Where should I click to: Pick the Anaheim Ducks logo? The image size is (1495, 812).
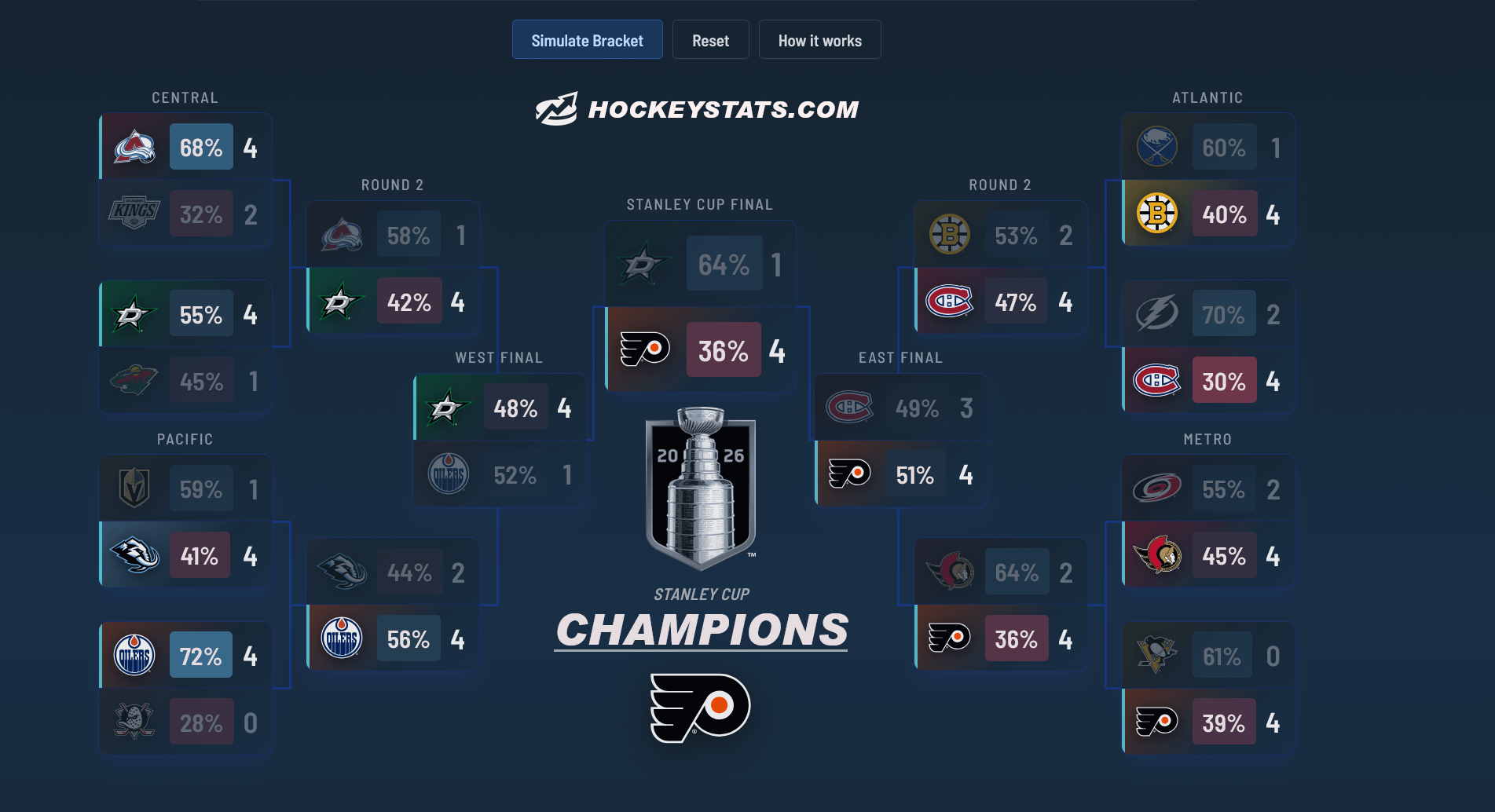click(x=134, y=722)
